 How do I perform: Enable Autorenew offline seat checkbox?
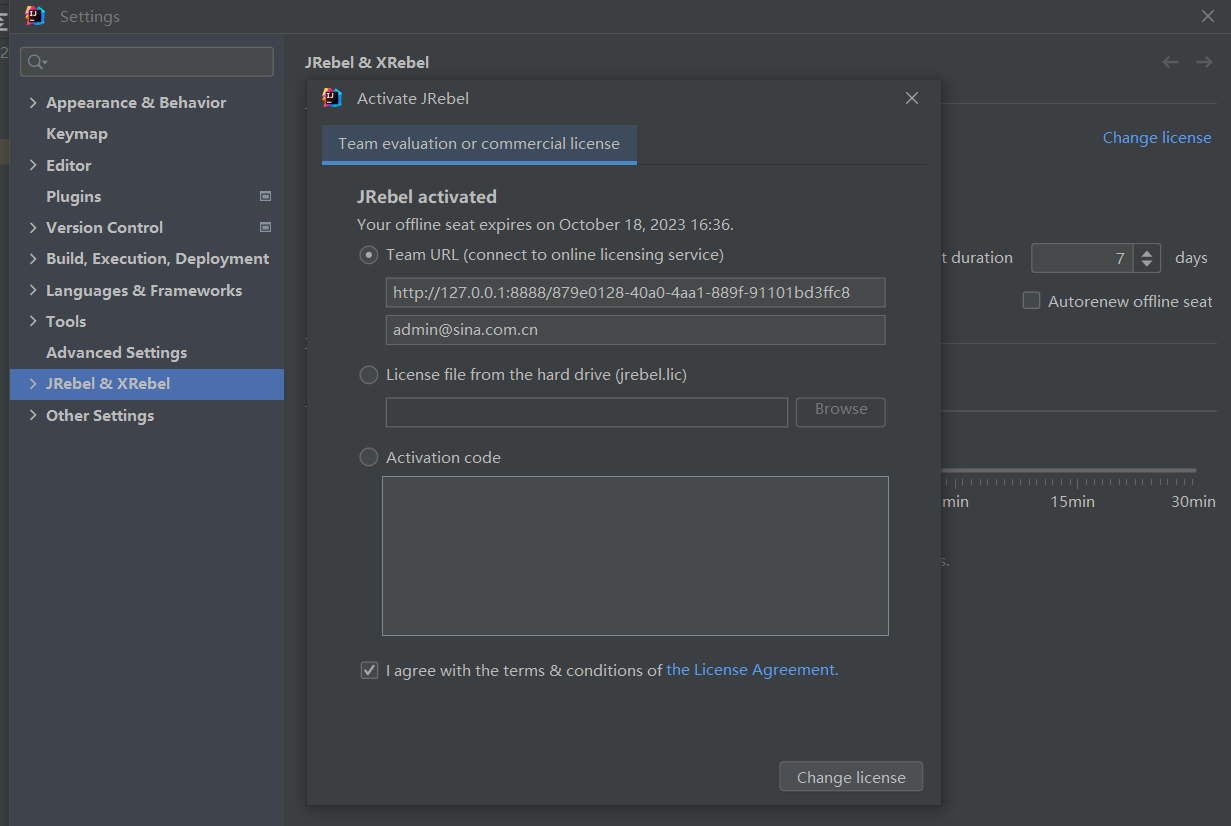click(1031, 301)
